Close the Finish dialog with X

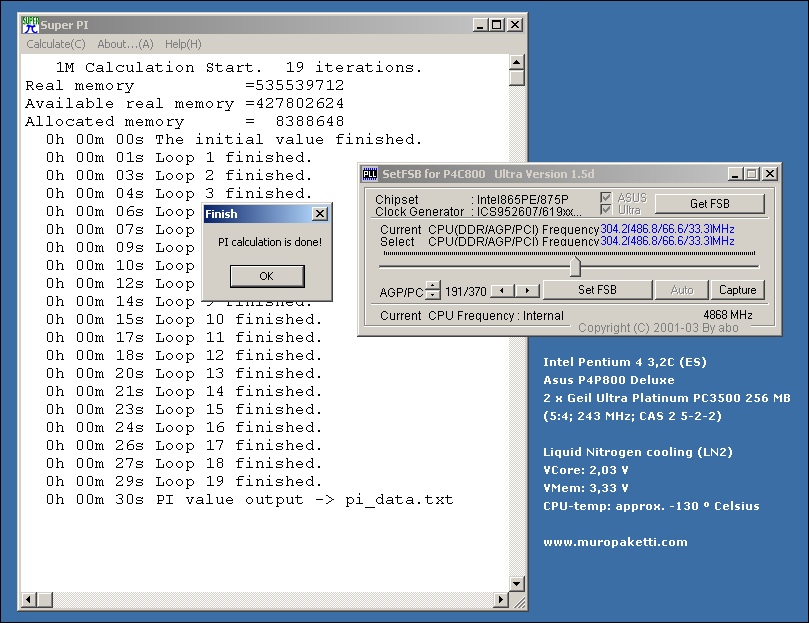pyautogui.click(x=319, y=214)
